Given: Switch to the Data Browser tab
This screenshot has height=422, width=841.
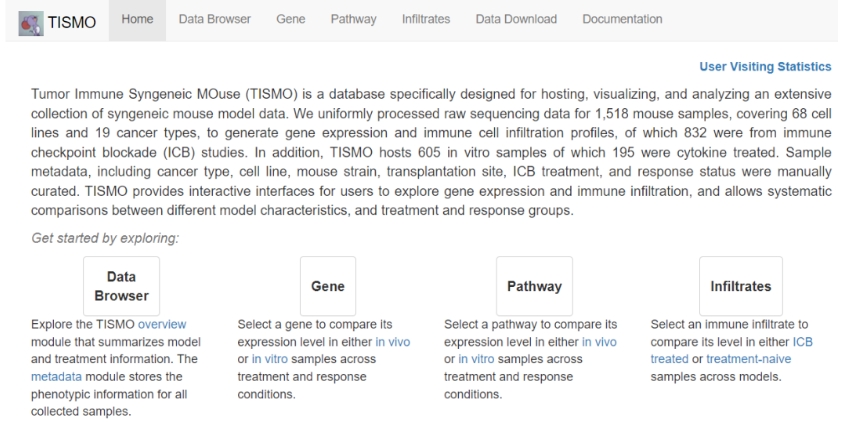Looking at the screenshot, I should (x=215, y=20).
